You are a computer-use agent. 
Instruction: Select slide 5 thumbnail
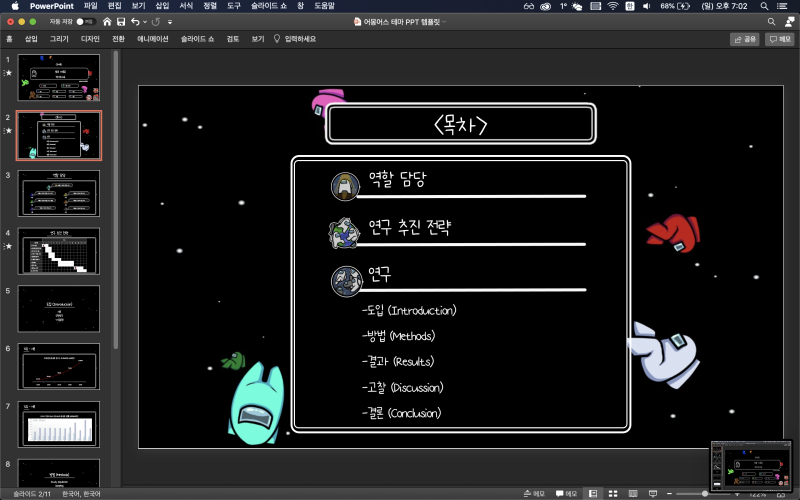pyautogui.click(x=59, y=309)
